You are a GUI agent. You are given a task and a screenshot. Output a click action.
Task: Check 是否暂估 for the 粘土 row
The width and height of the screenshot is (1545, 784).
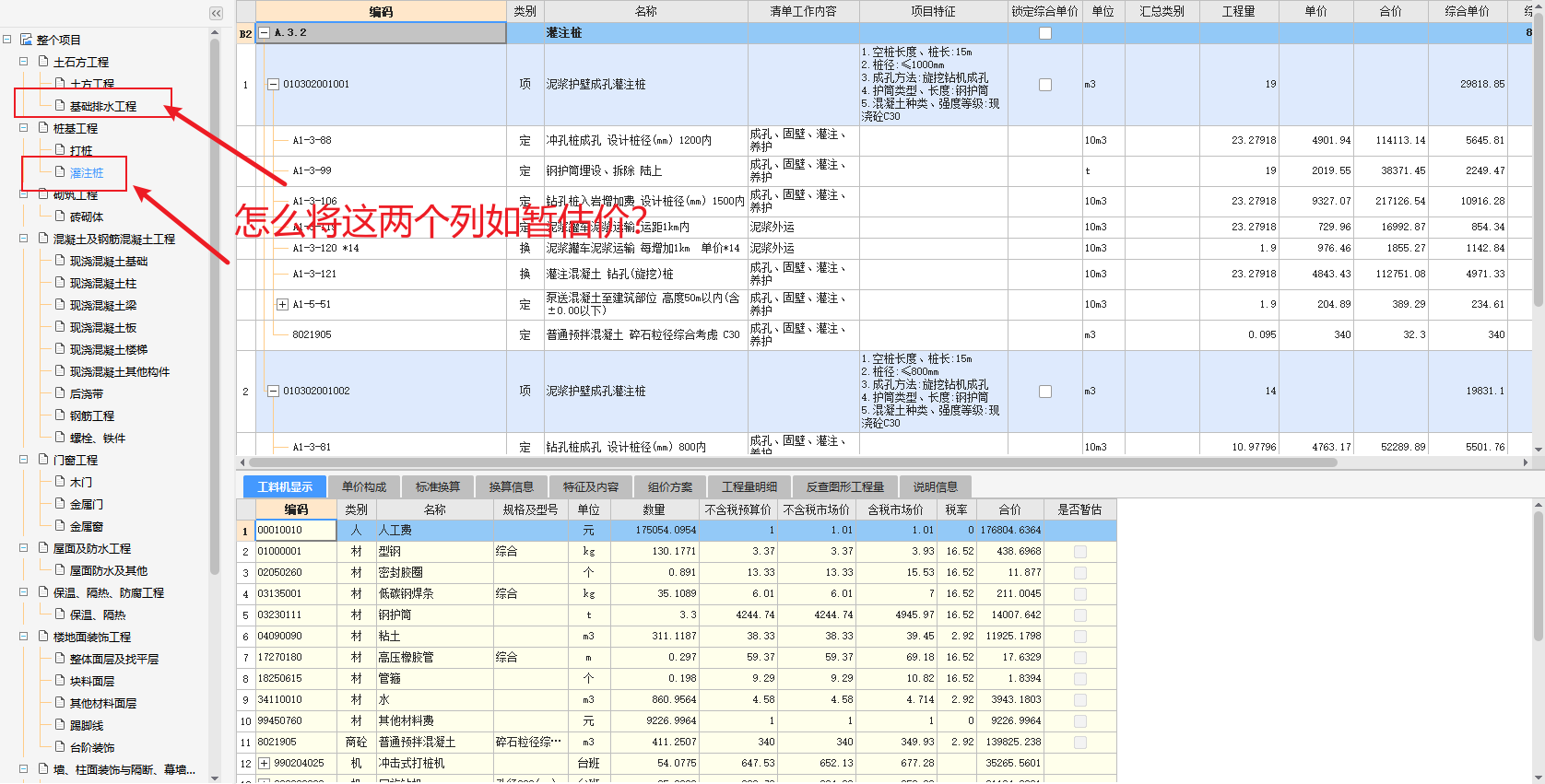click(1080, 637)
